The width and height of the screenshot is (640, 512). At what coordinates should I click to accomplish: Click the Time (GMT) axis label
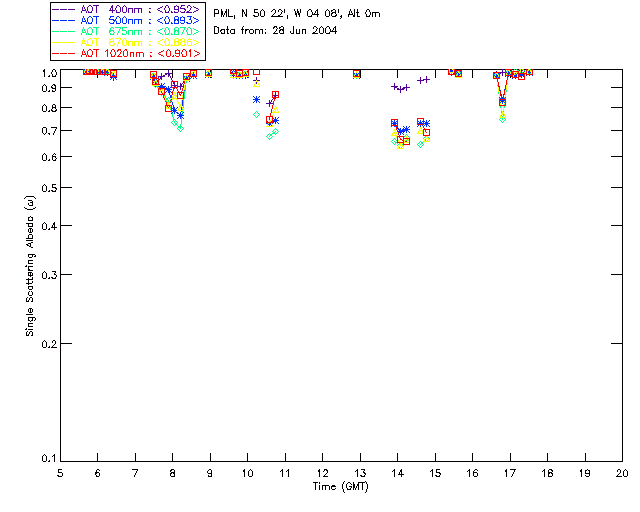[340, 487]
